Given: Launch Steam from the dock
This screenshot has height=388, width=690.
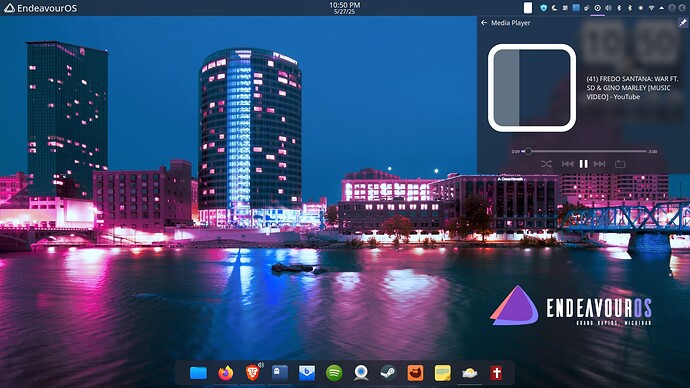Looking at the screenshot, I should point(388,373).
